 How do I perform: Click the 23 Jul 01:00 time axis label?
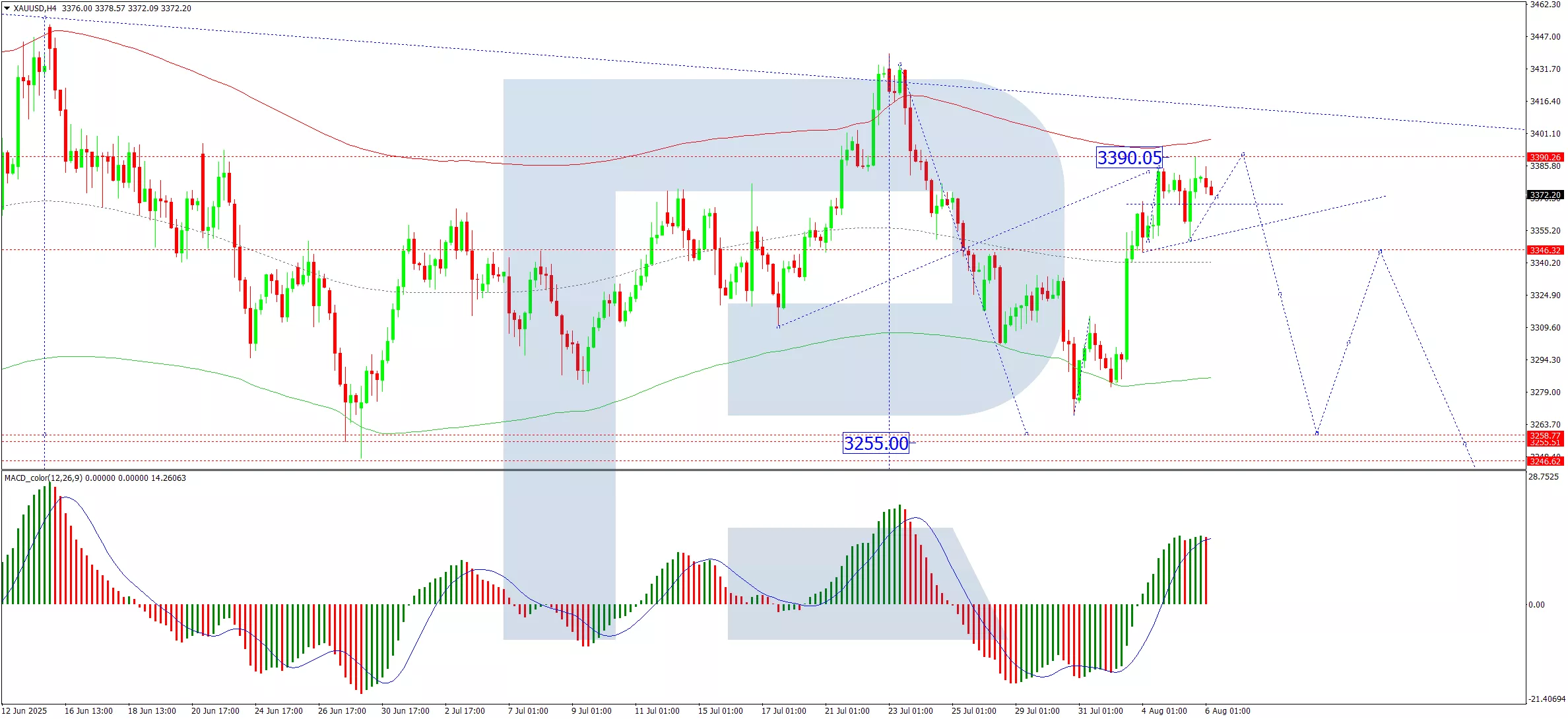[910, 710]
